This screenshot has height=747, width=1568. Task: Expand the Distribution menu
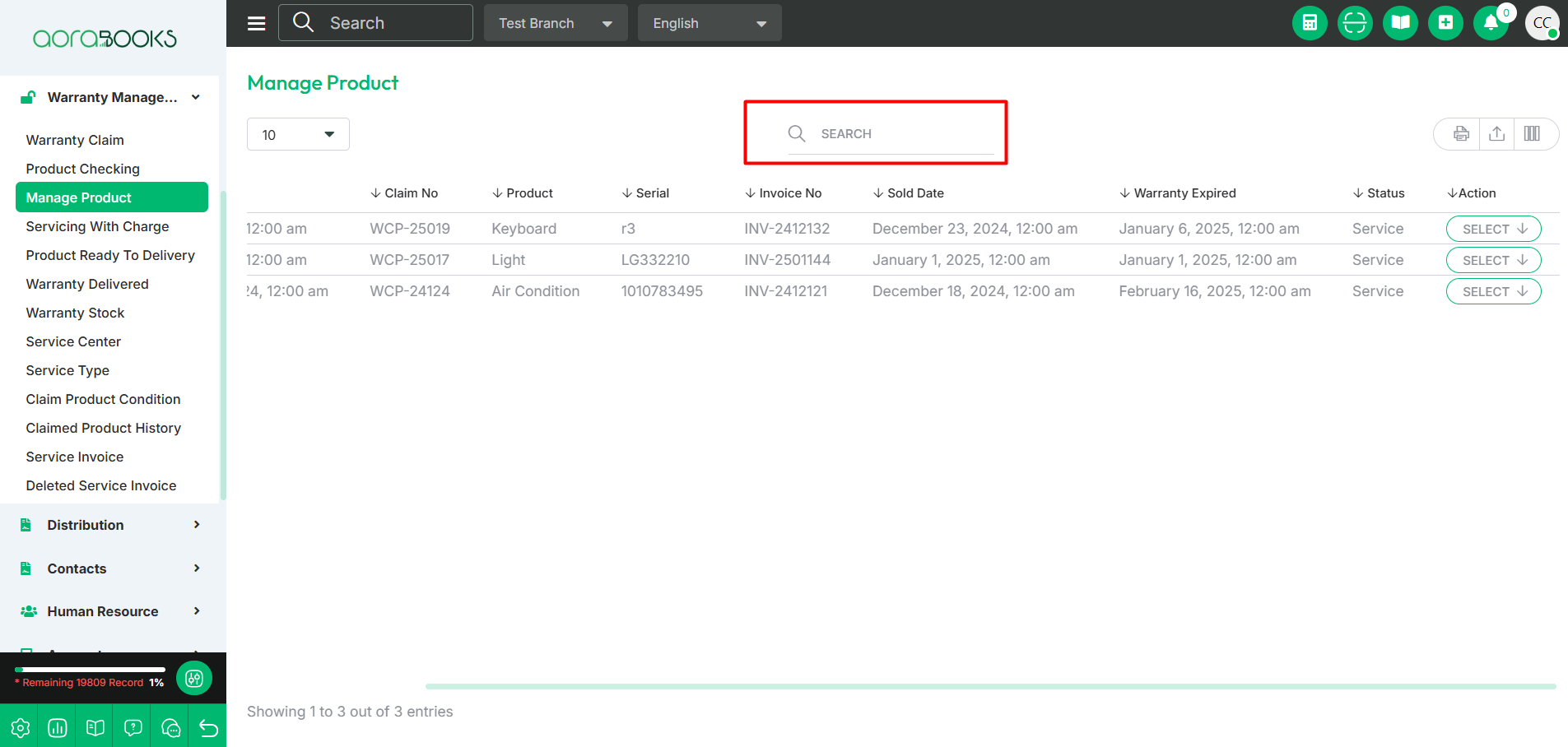112,525
